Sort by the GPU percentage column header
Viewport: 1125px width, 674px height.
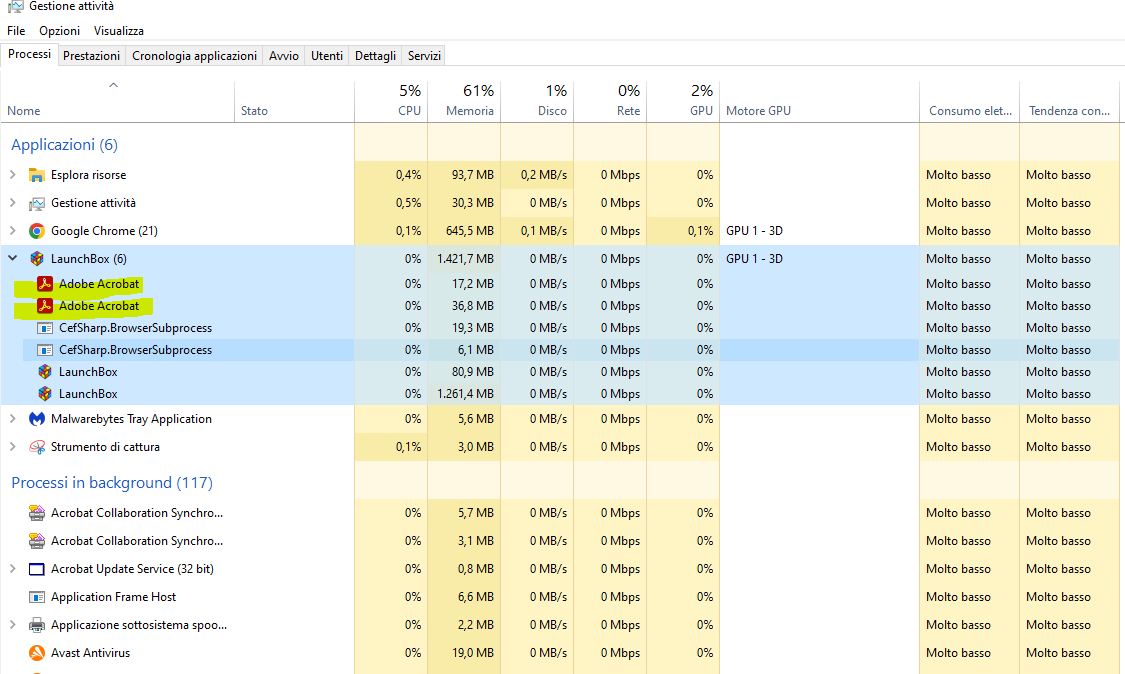click(684, 101)
